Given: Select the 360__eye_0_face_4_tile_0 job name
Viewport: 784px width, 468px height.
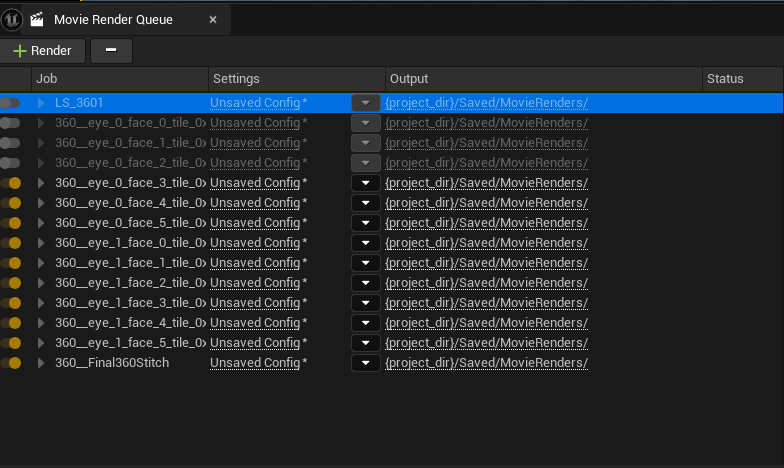Looking at the screenshot, I should tap(130, 203).
